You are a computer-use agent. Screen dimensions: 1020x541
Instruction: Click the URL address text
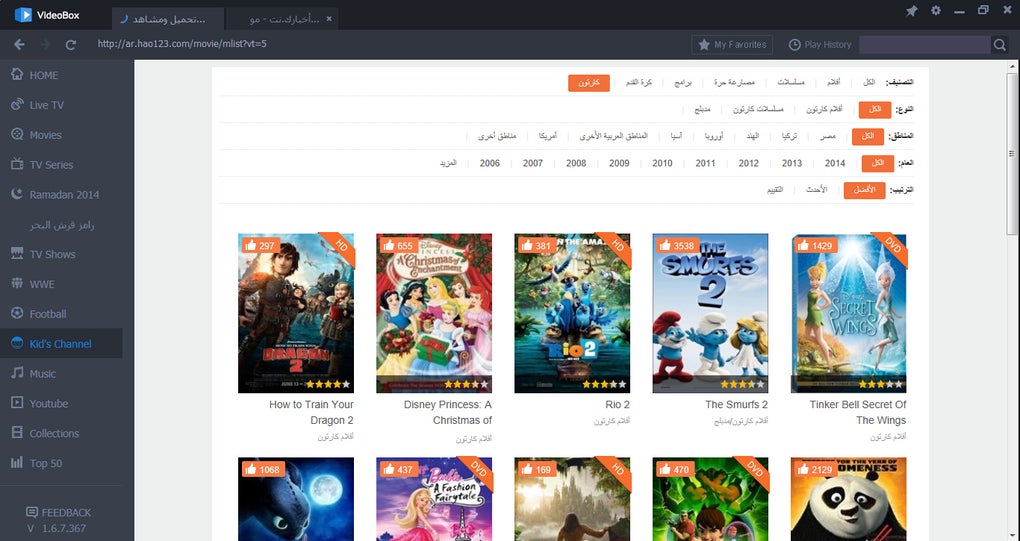182,44
